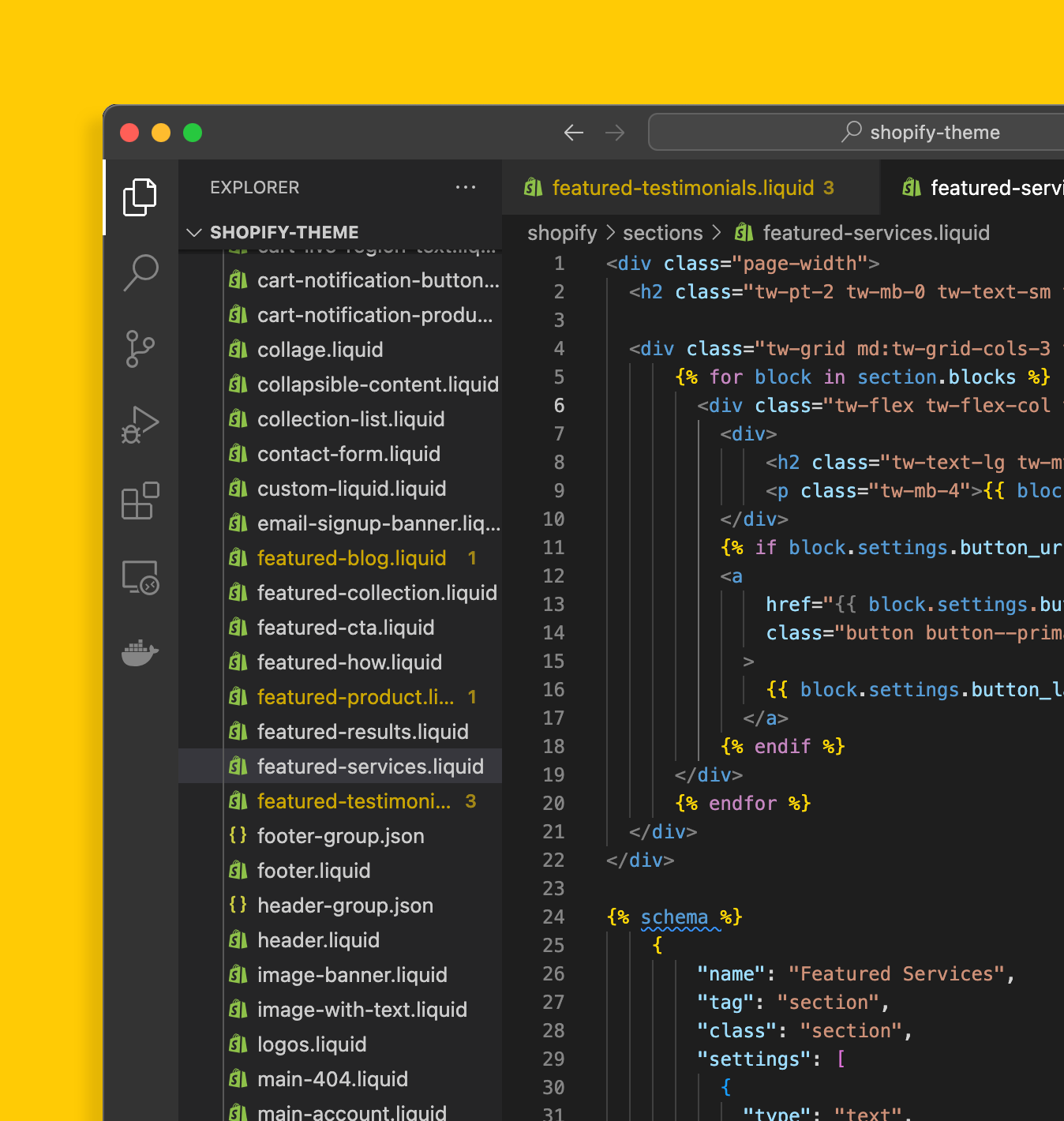Open the Run and Debug view

(140, 425)
